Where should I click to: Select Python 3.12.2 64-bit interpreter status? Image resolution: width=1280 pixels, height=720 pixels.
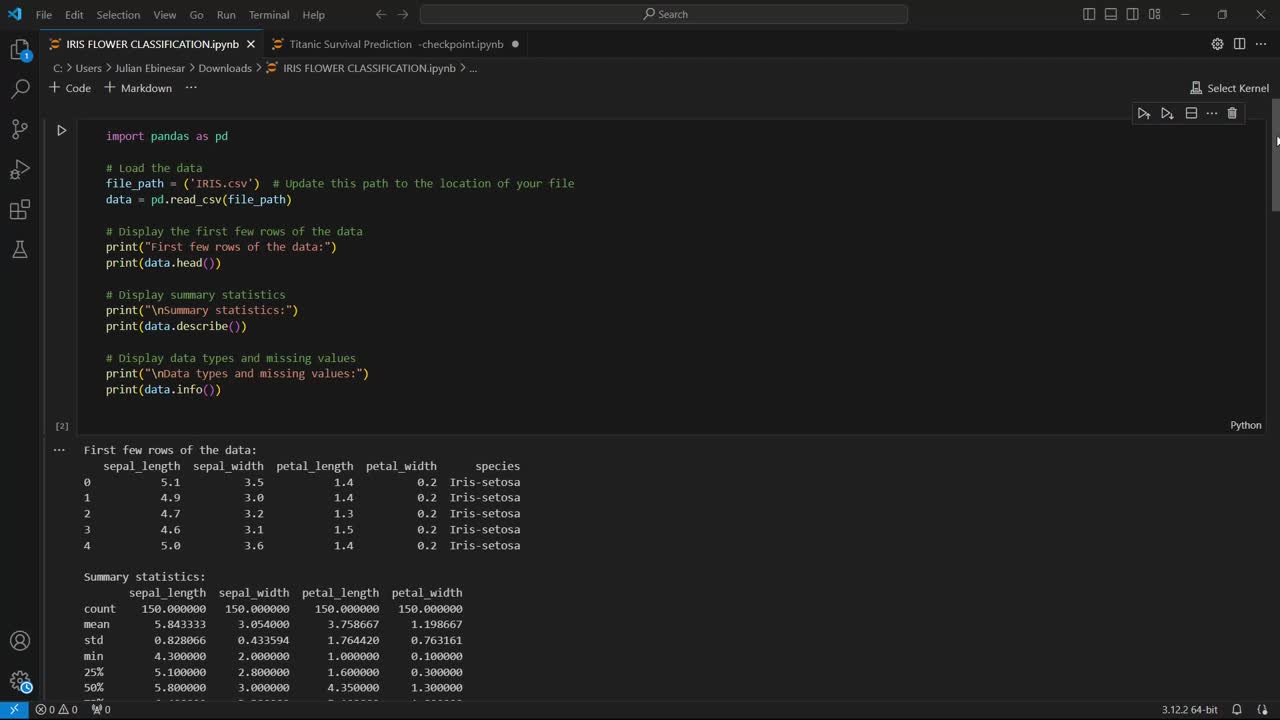pos(1190,709)
